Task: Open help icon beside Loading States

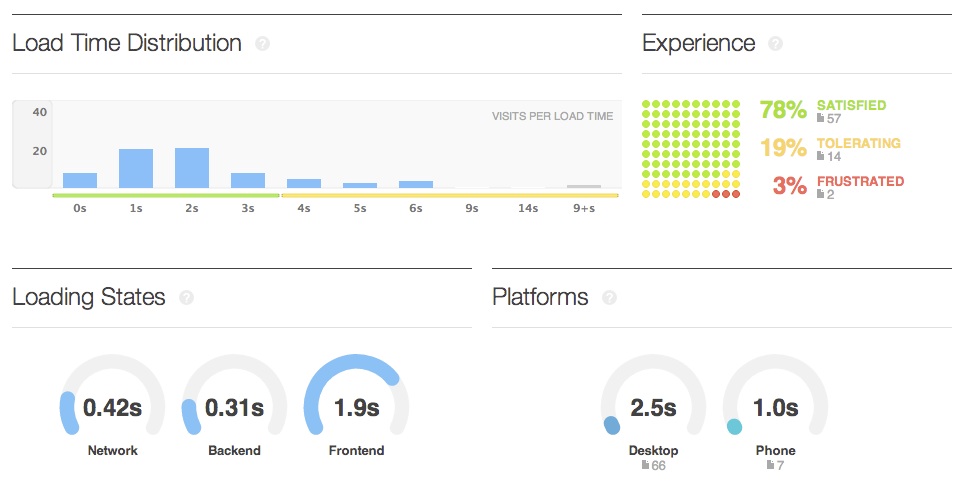Action: (x=186, y=297)
